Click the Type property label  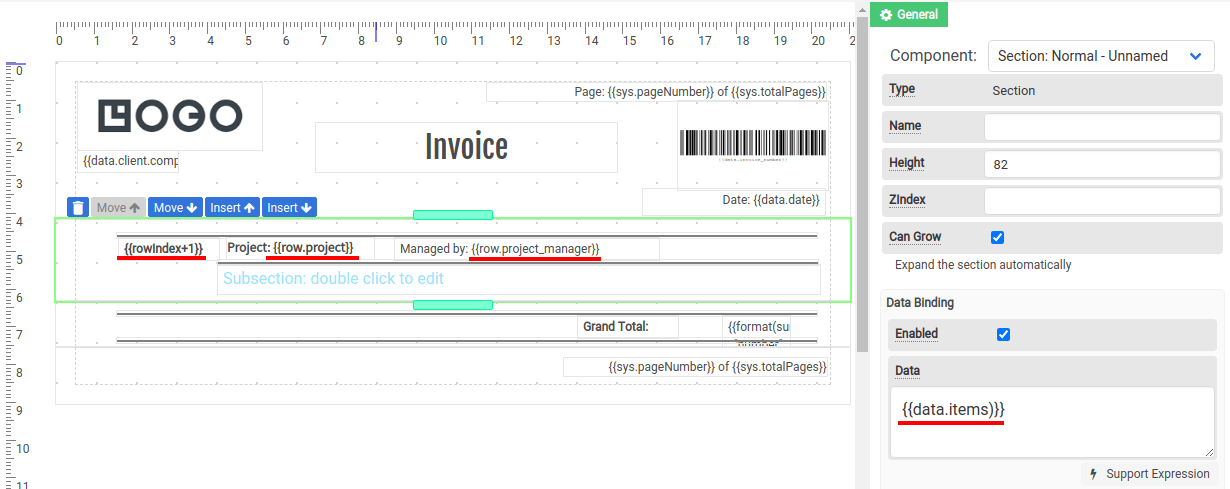pos(902,90)
